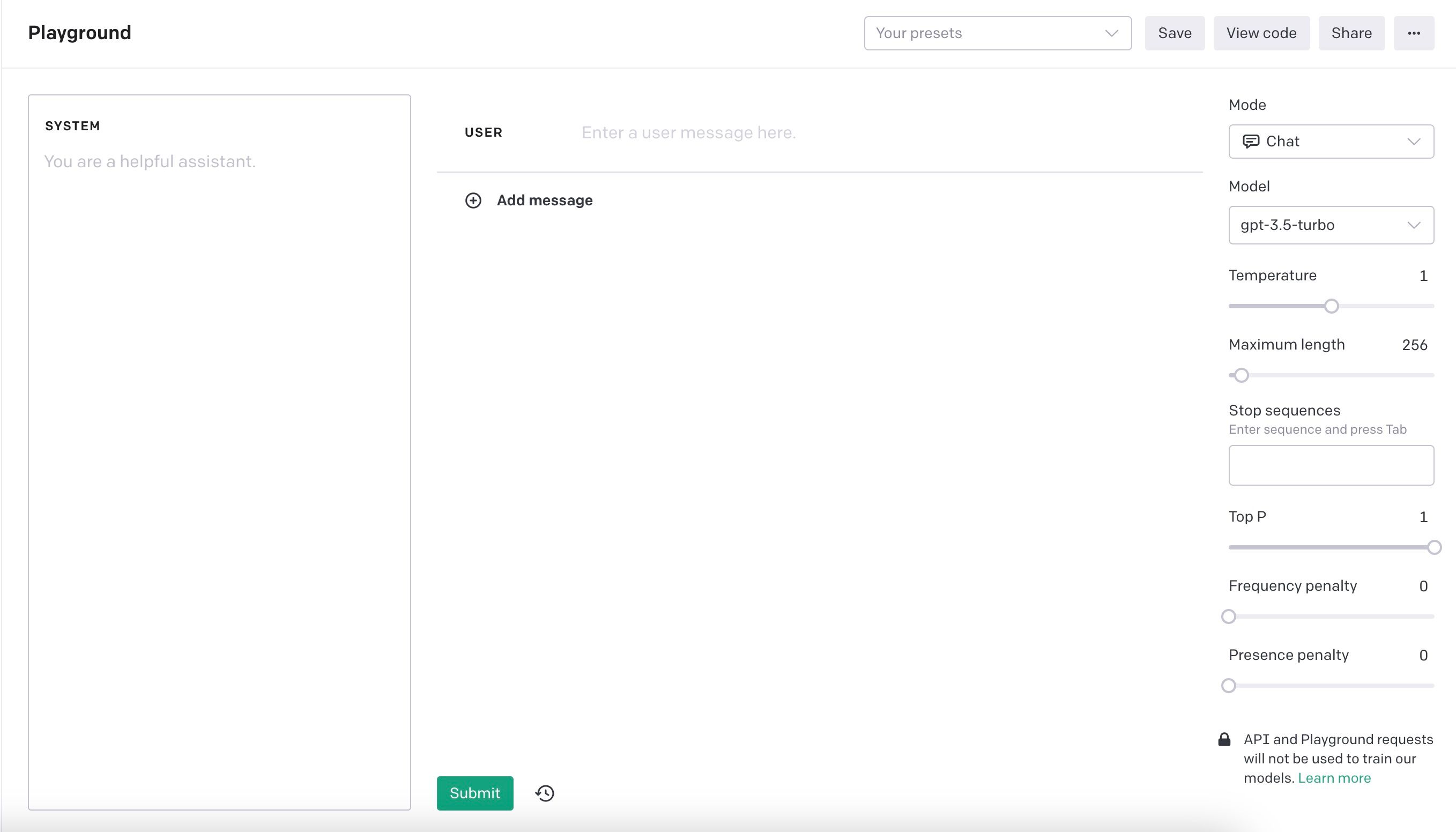Open more options via the ellipsis button
The image size is (1456, 832).
(x=1414, y=33)
